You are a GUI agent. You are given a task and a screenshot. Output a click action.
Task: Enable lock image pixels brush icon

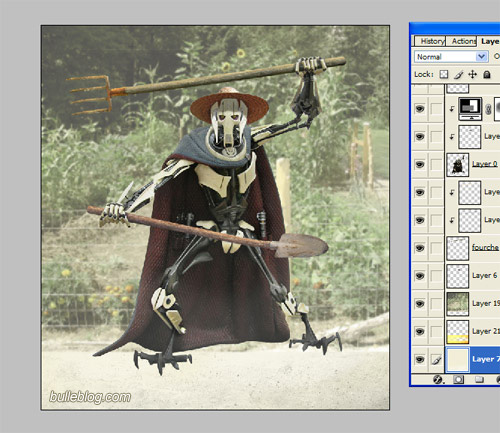(458, 74)
